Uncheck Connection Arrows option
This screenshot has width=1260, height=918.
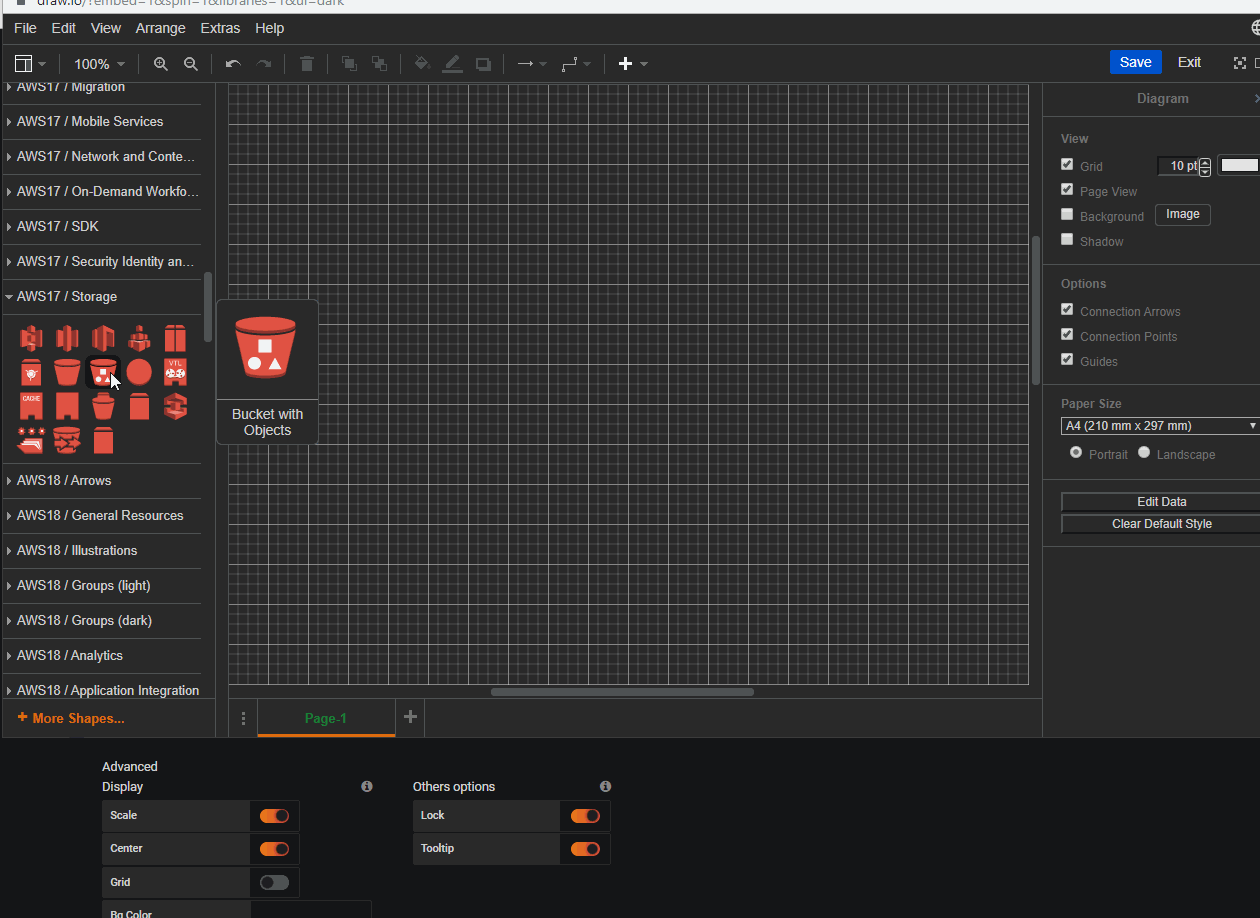pos(1067,309)
